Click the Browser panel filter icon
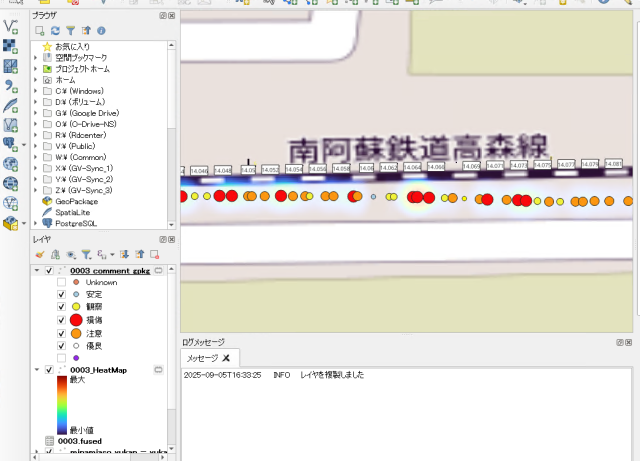640x461 pixels. point(71,31)
